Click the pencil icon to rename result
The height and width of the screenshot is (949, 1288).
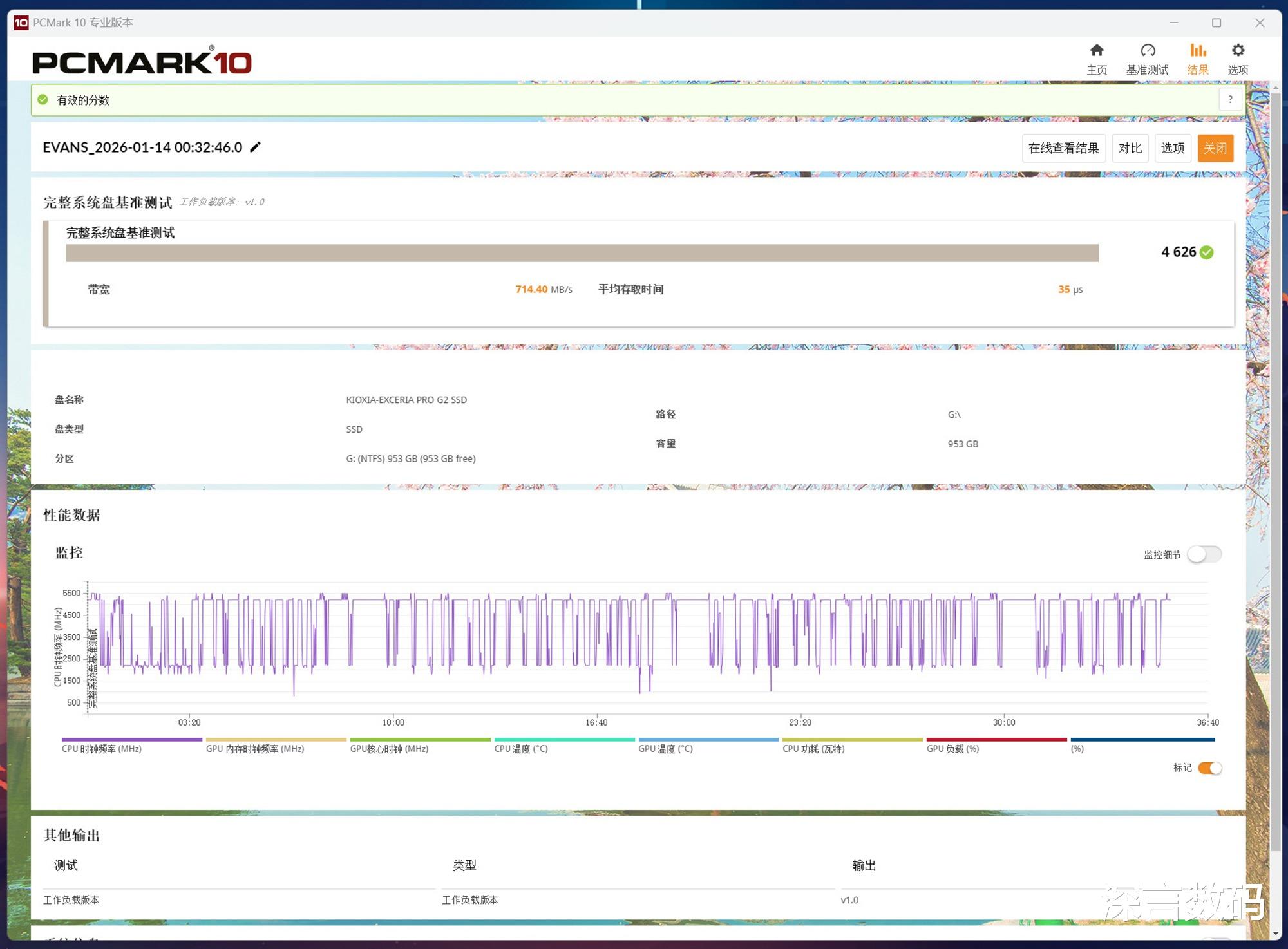pyautogui.click(x=256, y=147)
